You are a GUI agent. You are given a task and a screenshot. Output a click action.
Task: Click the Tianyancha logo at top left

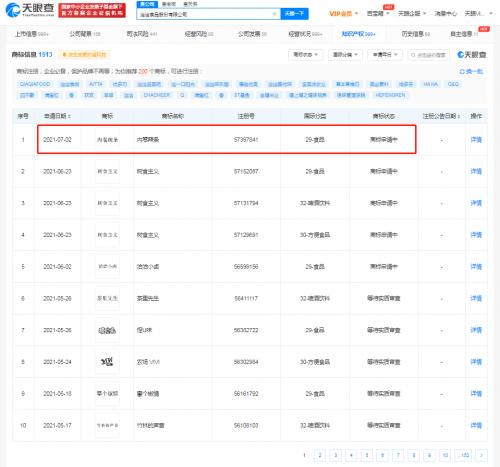pos(30,10)
